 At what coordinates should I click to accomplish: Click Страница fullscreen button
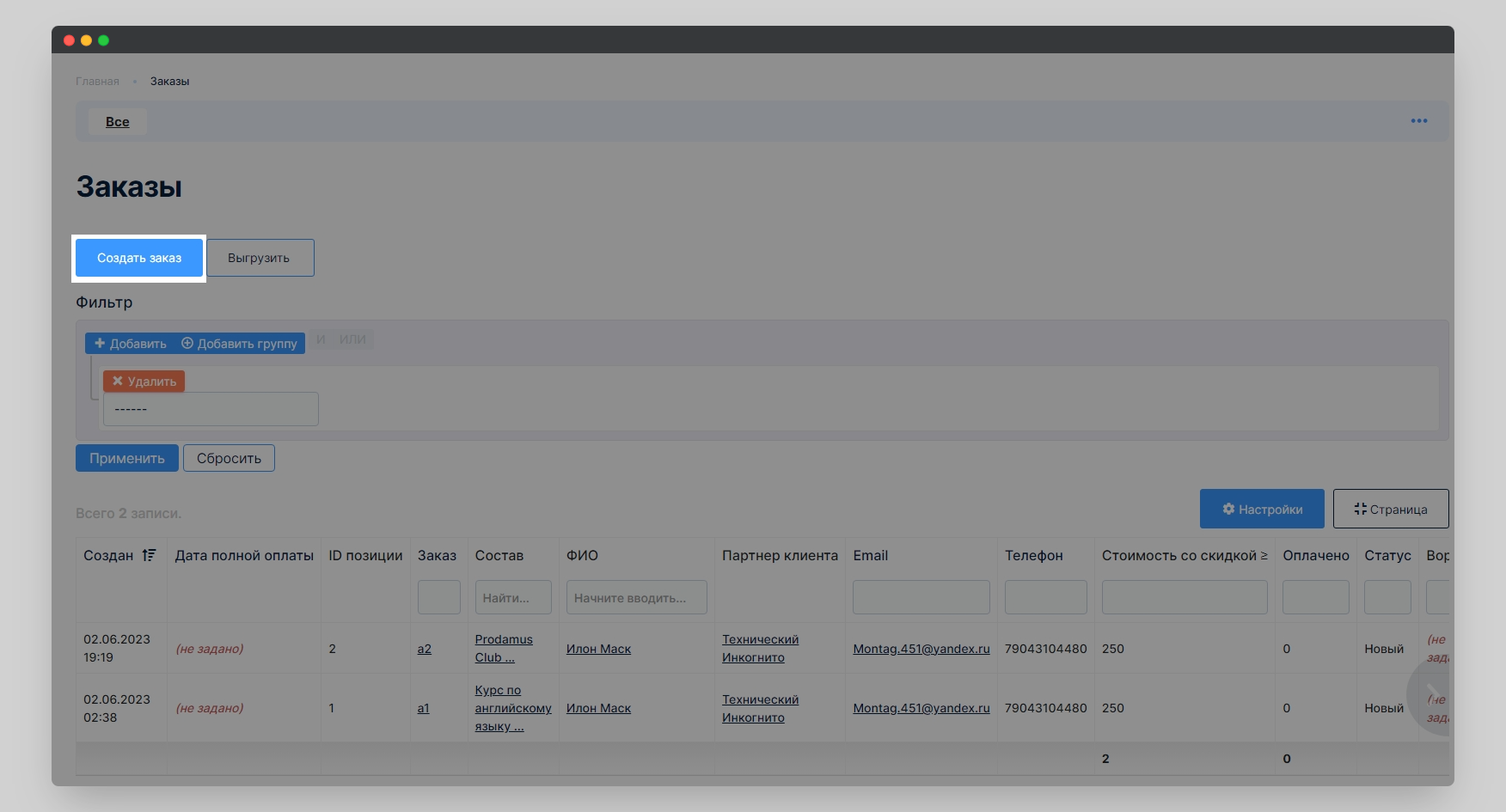1390,510
